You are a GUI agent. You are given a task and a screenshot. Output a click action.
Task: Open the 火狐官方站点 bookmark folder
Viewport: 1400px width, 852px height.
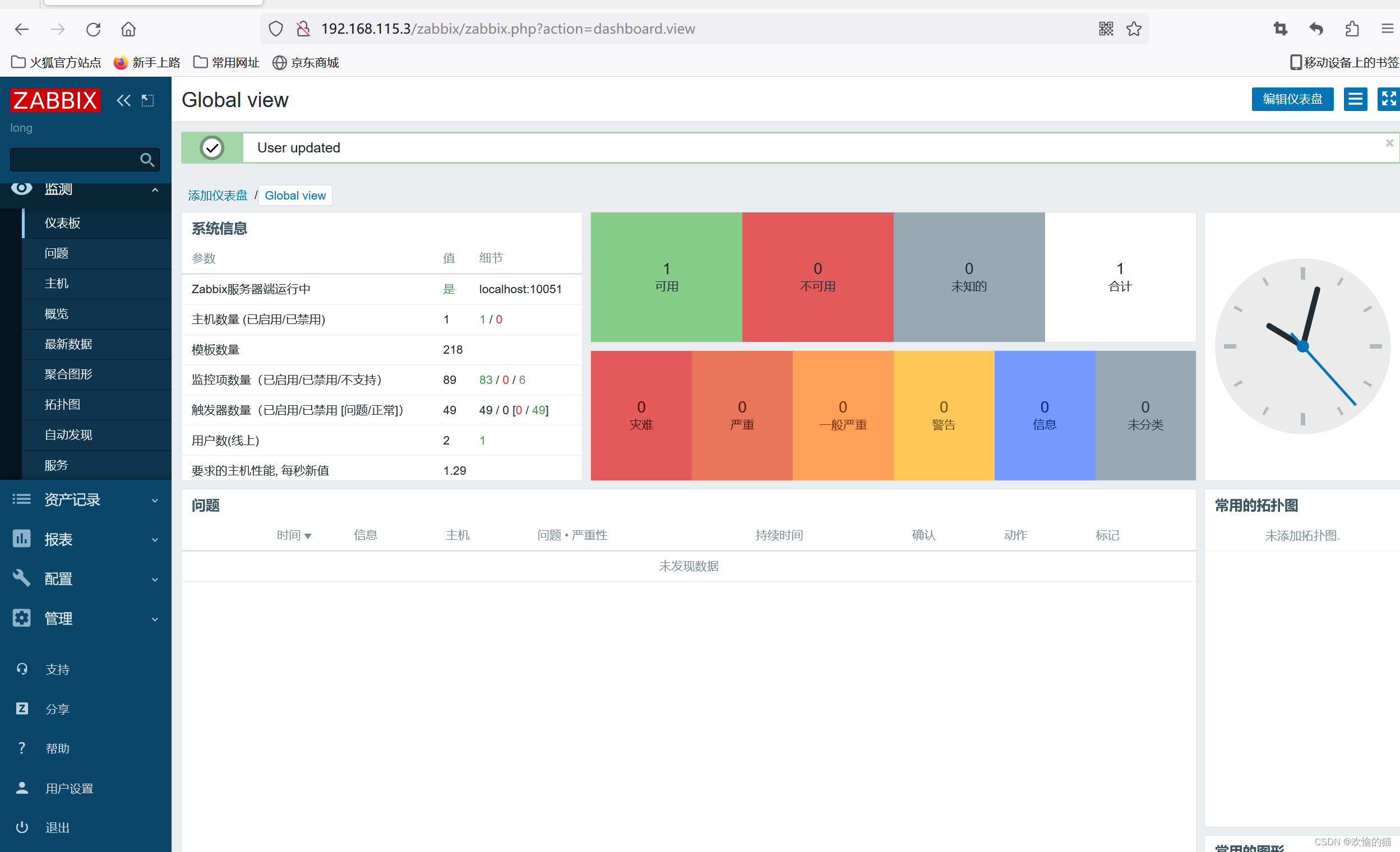(x=56, y=62)
